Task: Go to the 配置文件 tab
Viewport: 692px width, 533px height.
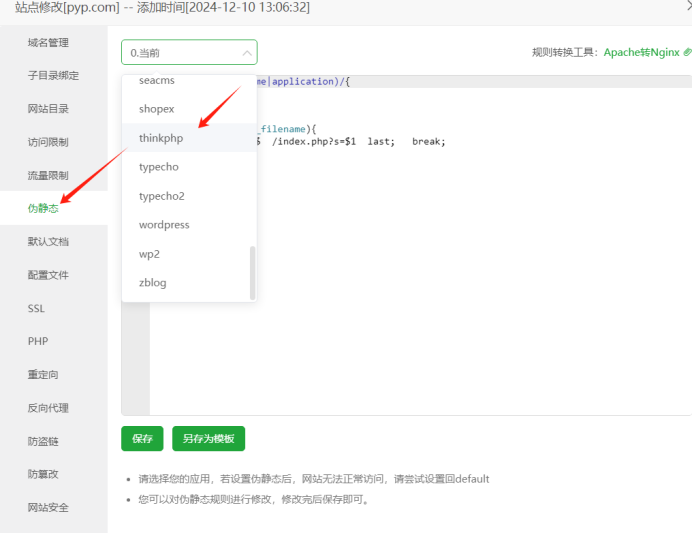Action: point(48,274)
